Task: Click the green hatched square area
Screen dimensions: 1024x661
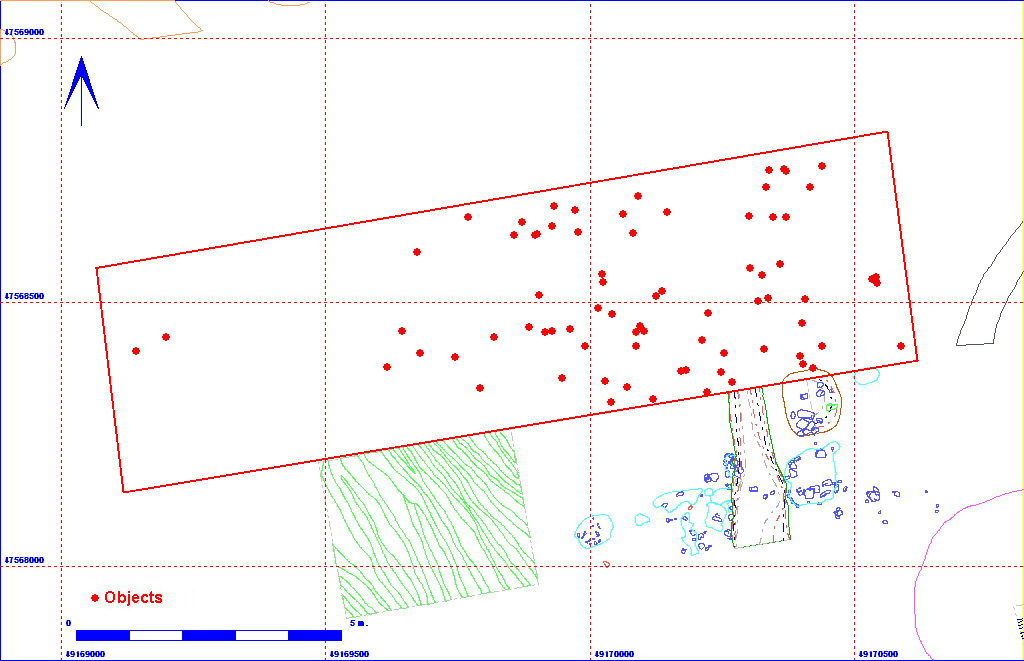Action: pos(429,523)
